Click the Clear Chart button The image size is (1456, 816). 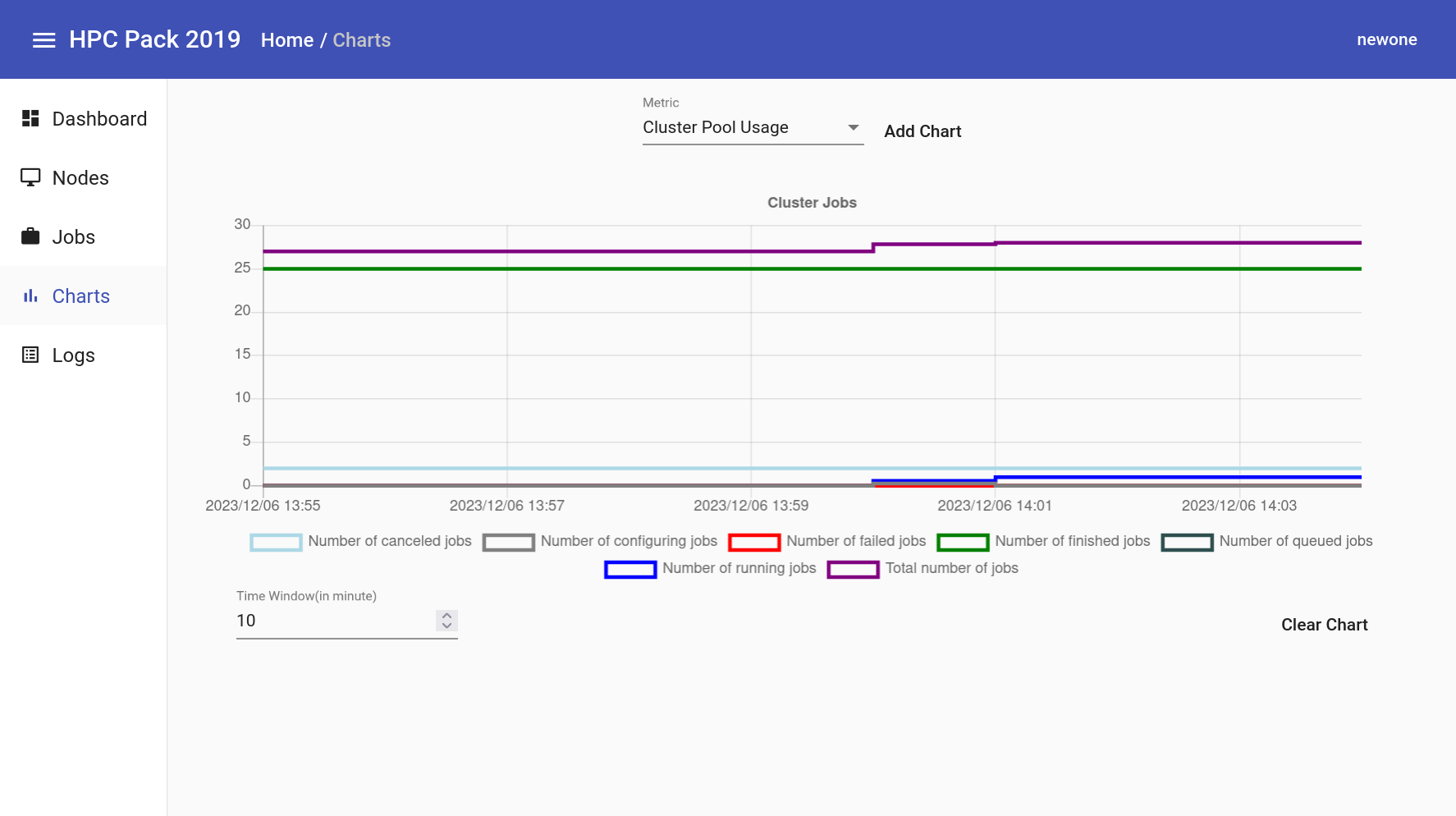tap(1323, 625)
